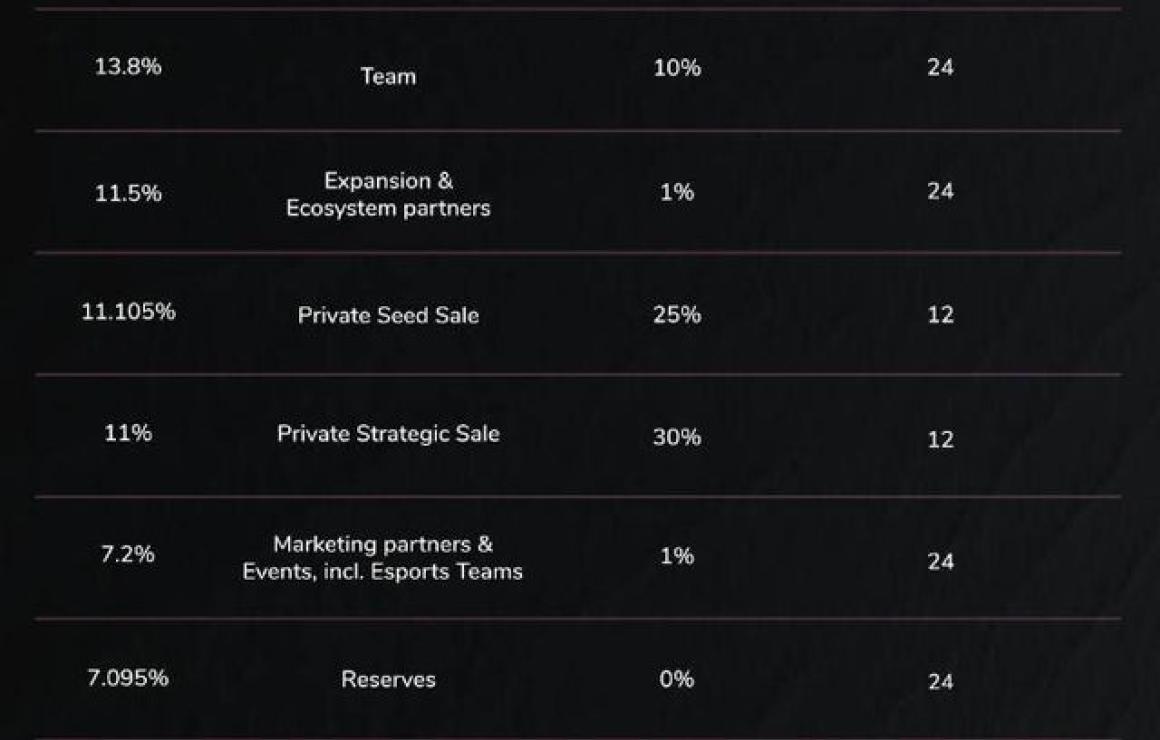Select Marketing partners & Events label
The width and height of the screenshot is (1160, 740).
click(382, 558)
